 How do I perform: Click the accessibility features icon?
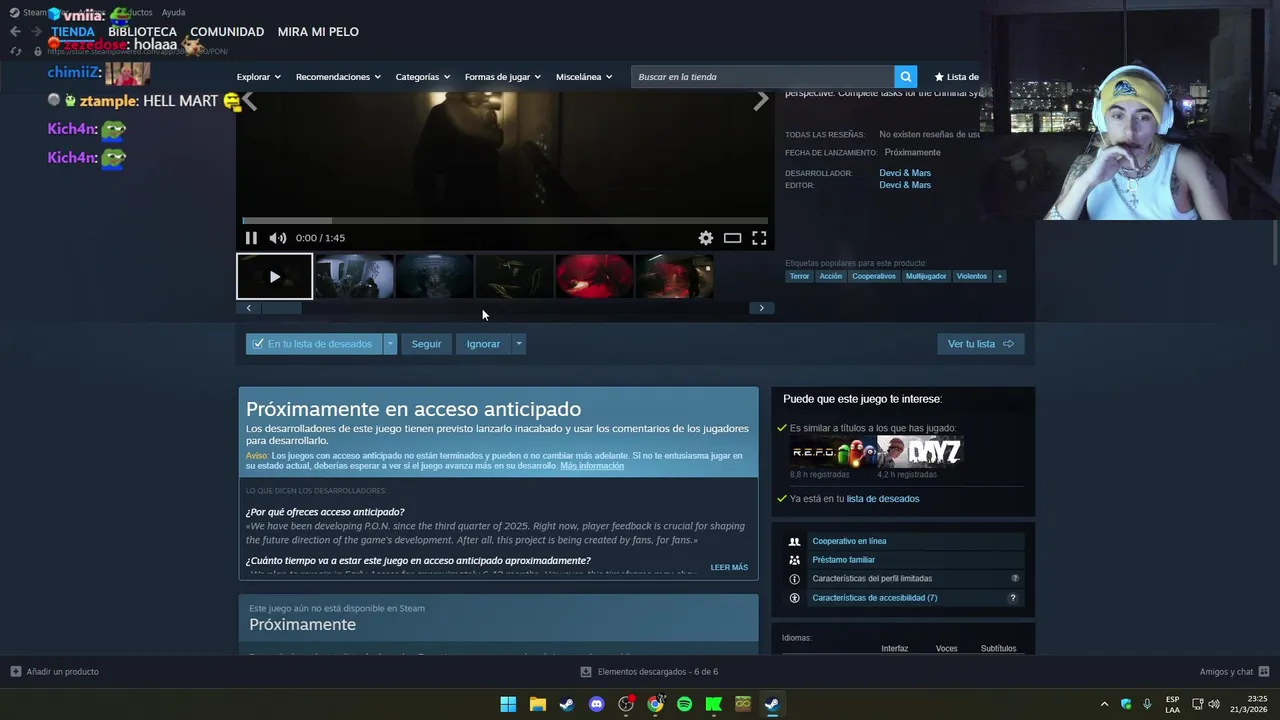click(795, 598)
